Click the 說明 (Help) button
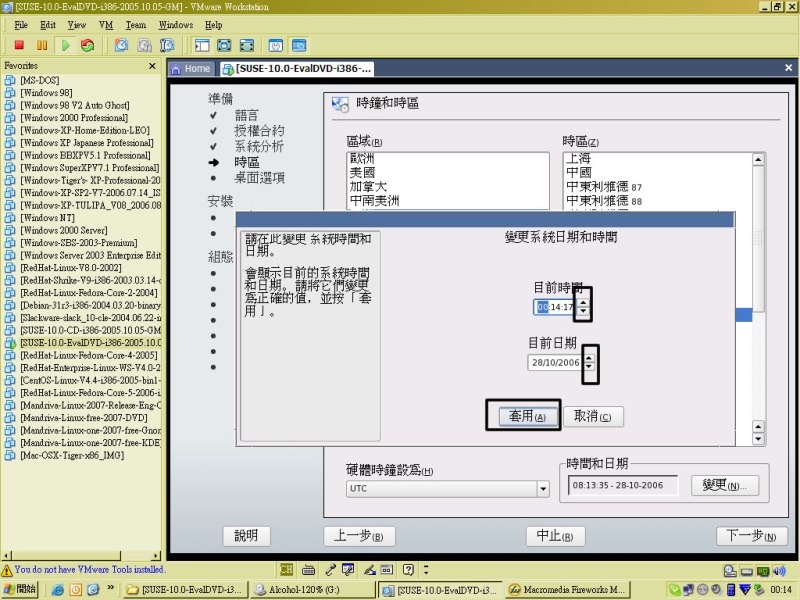The width and height of the screenshot is (800, 600). pos(246,536)
